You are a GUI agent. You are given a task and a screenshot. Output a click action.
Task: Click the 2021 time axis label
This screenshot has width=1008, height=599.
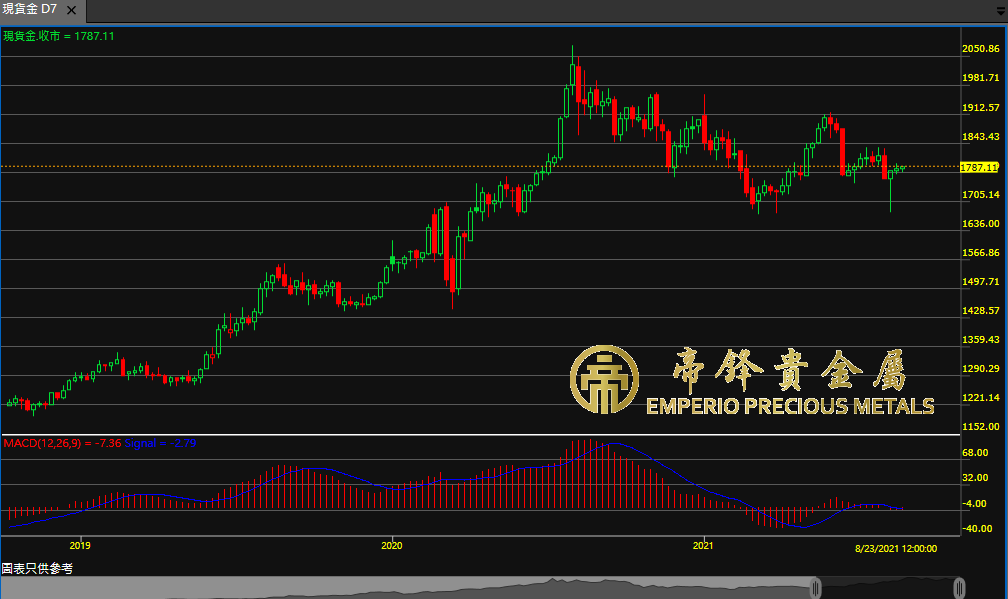coord(703,546)
